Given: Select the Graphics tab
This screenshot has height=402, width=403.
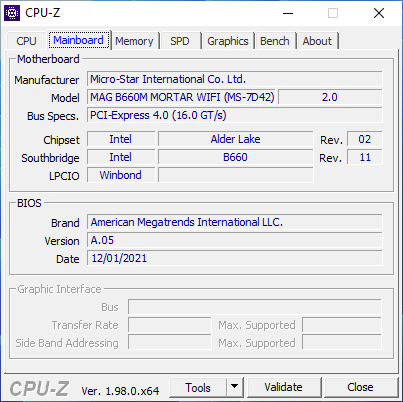Looking at the screenshot, I should (228, 41).
